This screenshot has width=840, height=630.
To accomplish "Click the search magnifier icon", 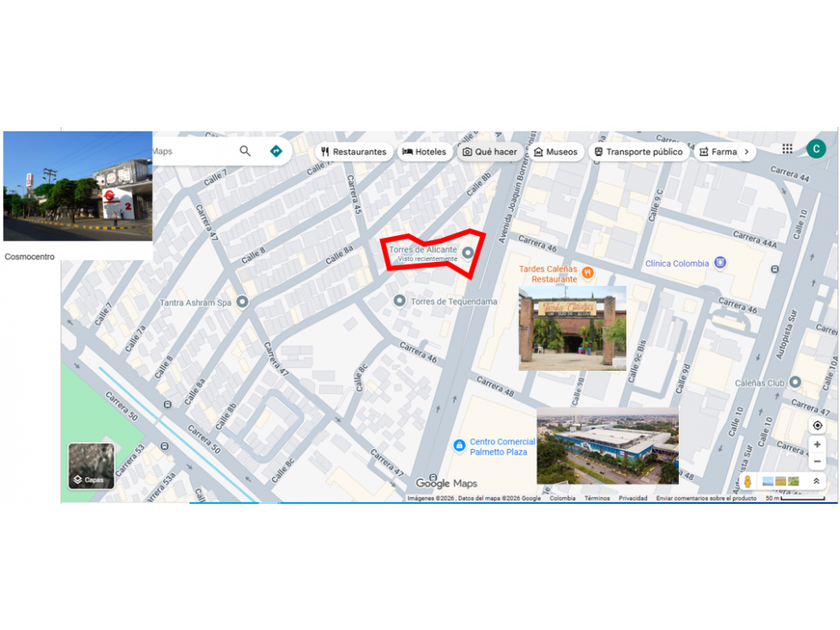I will click(x=245, y=151).
